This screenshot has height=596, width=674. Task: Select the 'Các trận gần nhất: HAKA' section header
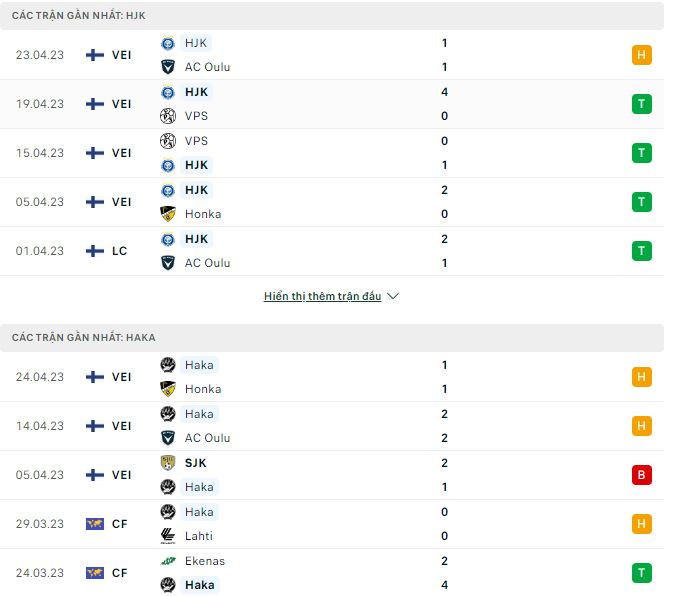[84, 338]
